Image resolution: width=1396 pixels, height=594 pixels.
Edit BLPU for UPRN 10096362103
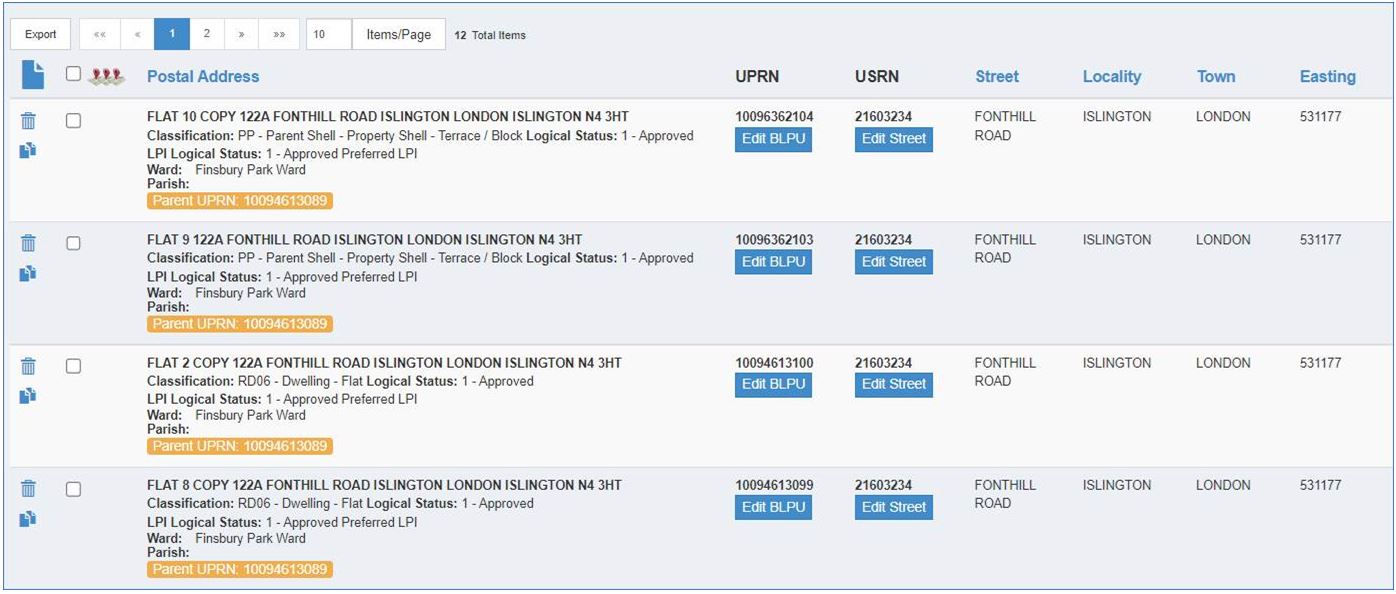[x=773, y=262]
